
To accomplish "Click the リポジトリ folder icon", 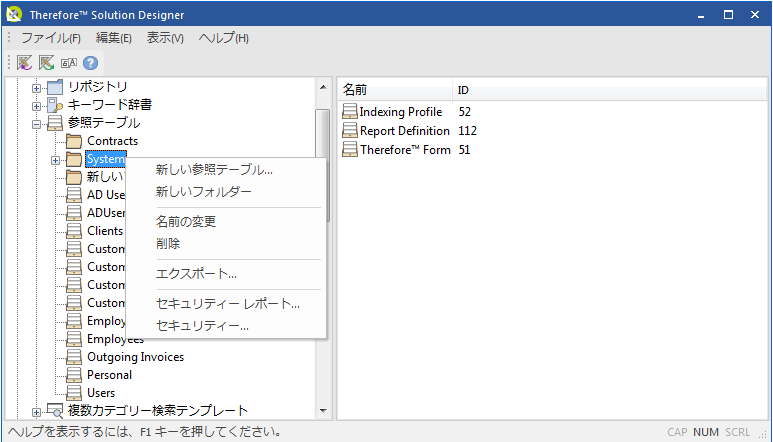I will 55,87.
